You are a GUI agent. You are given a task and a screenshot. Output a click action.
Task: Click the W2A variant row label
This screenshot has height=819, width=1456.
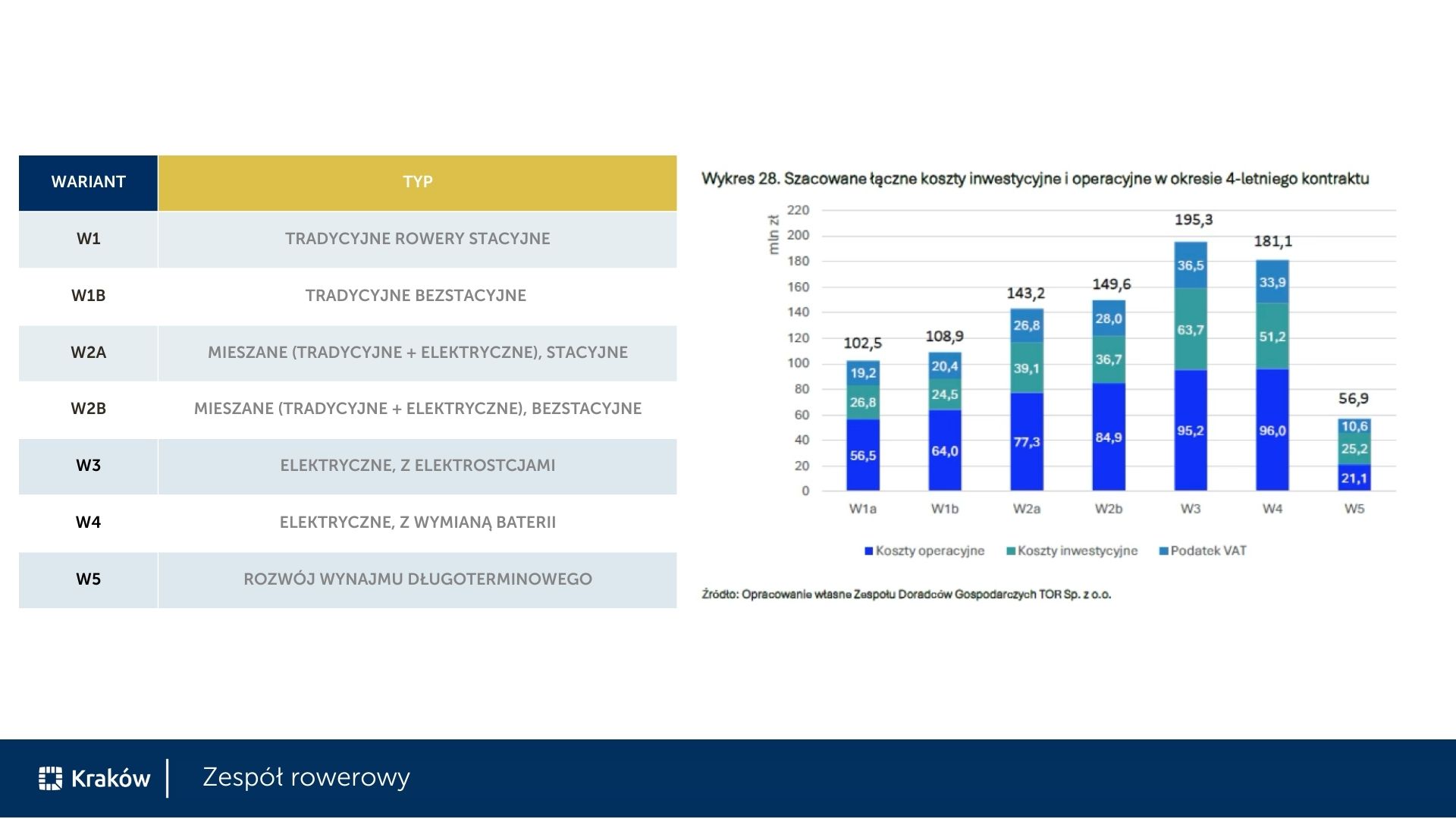(88, 353)
